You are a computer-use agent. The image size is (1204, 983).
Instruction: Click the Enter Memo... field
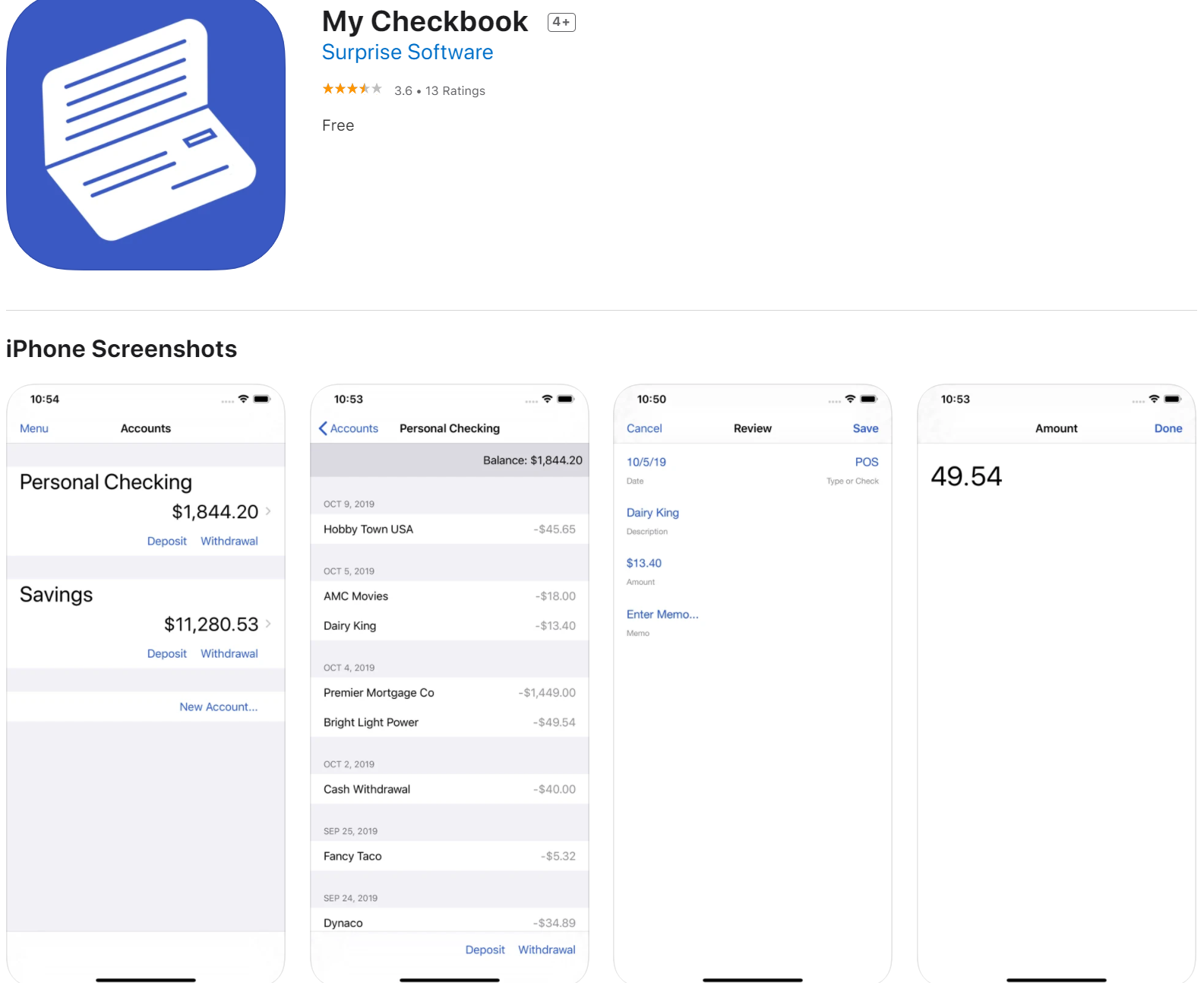click(662, 614)
